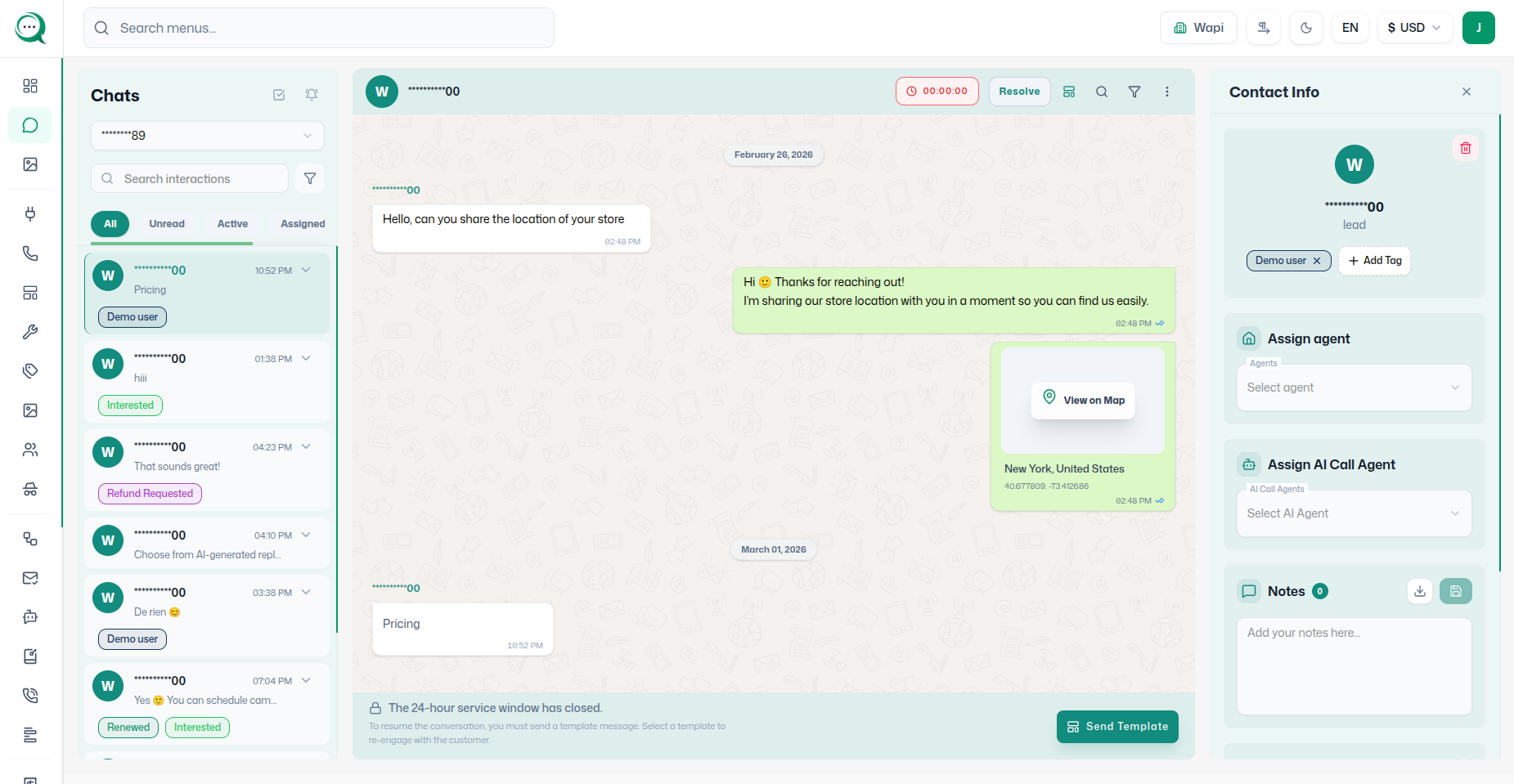
Task: Delete contact using the red trash icon
Action: 1466,148
